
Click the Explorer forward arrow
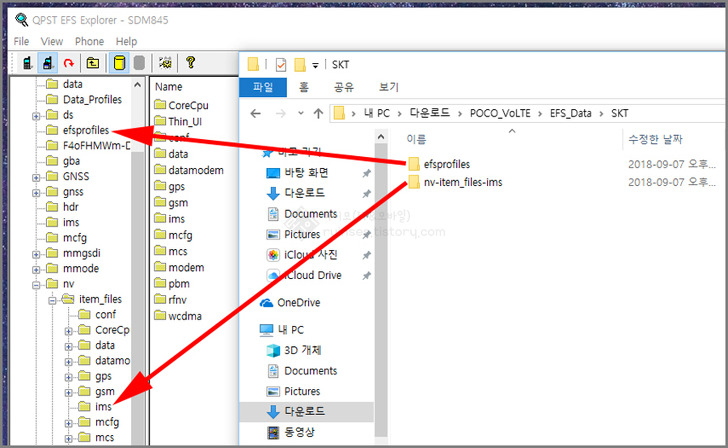[280, 113]
